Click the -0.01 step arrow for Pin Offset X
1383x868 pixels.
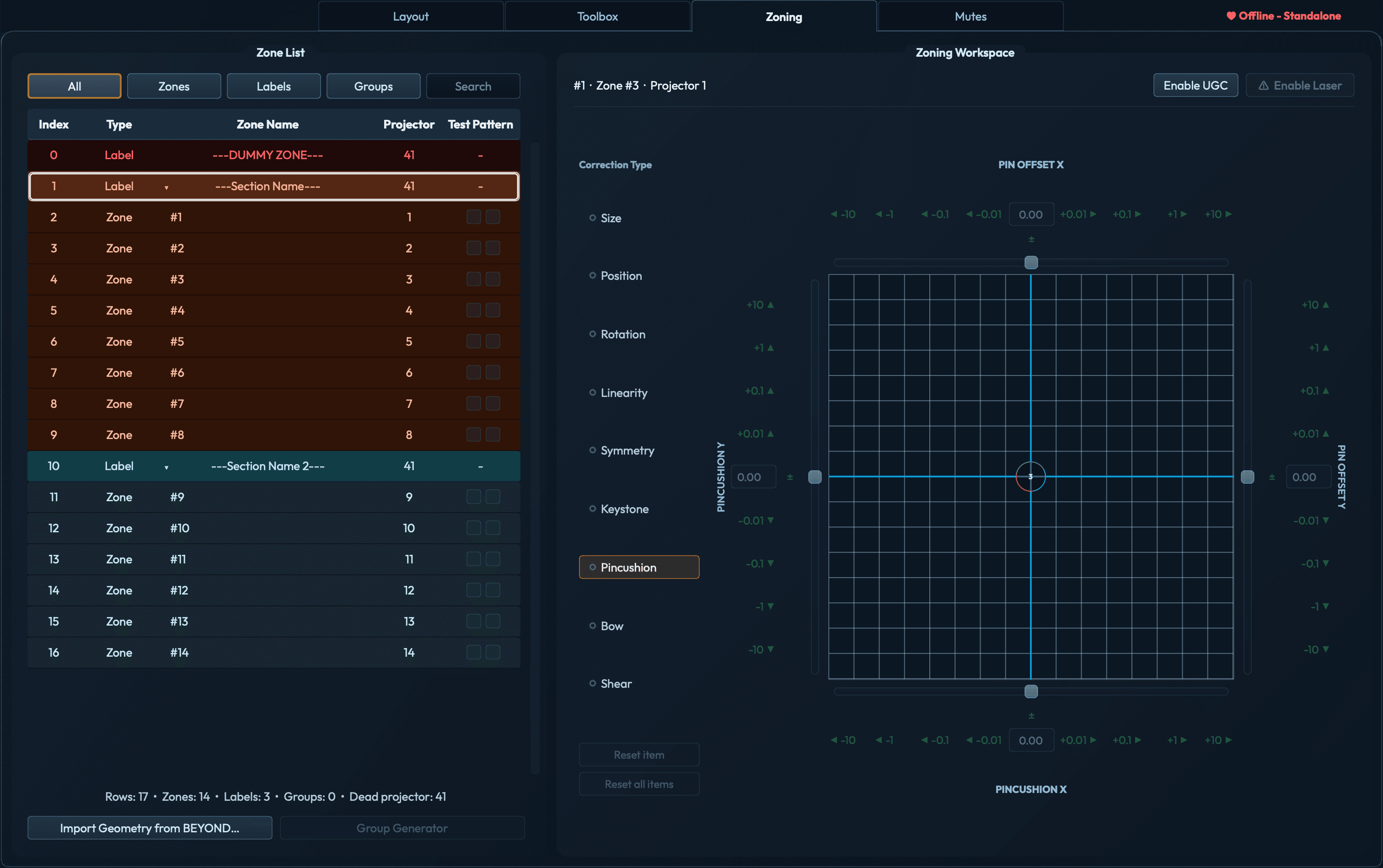(x=983, y=214)
